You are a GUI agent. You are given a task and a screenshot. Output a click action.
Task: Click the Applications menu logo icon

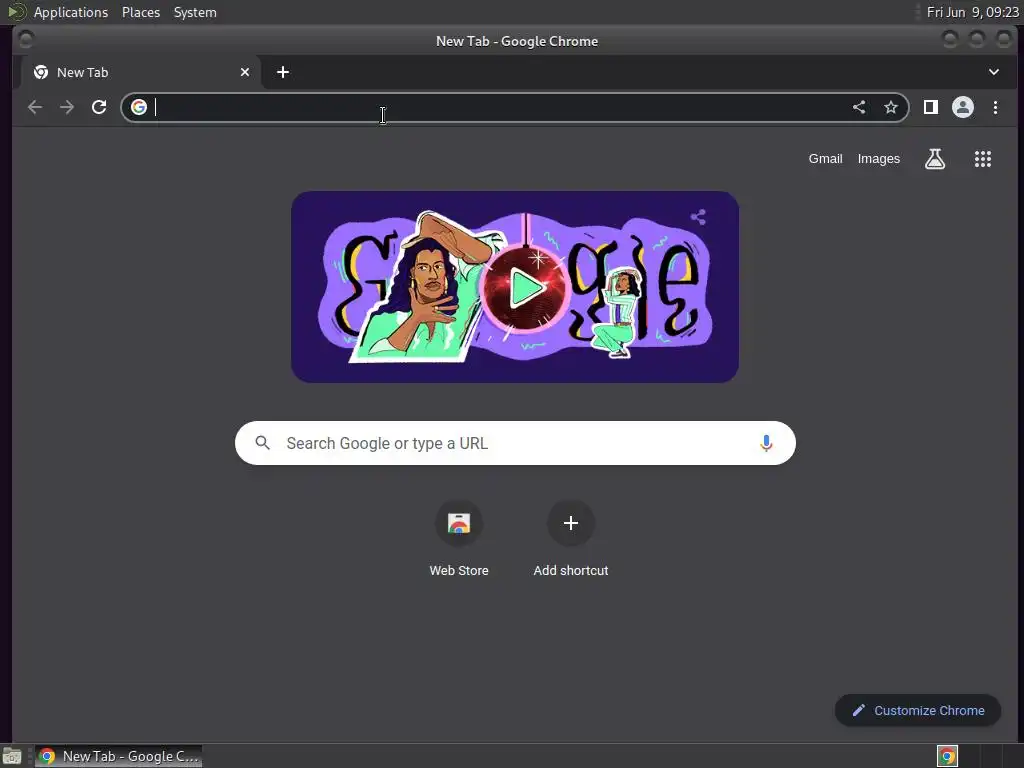16,12
